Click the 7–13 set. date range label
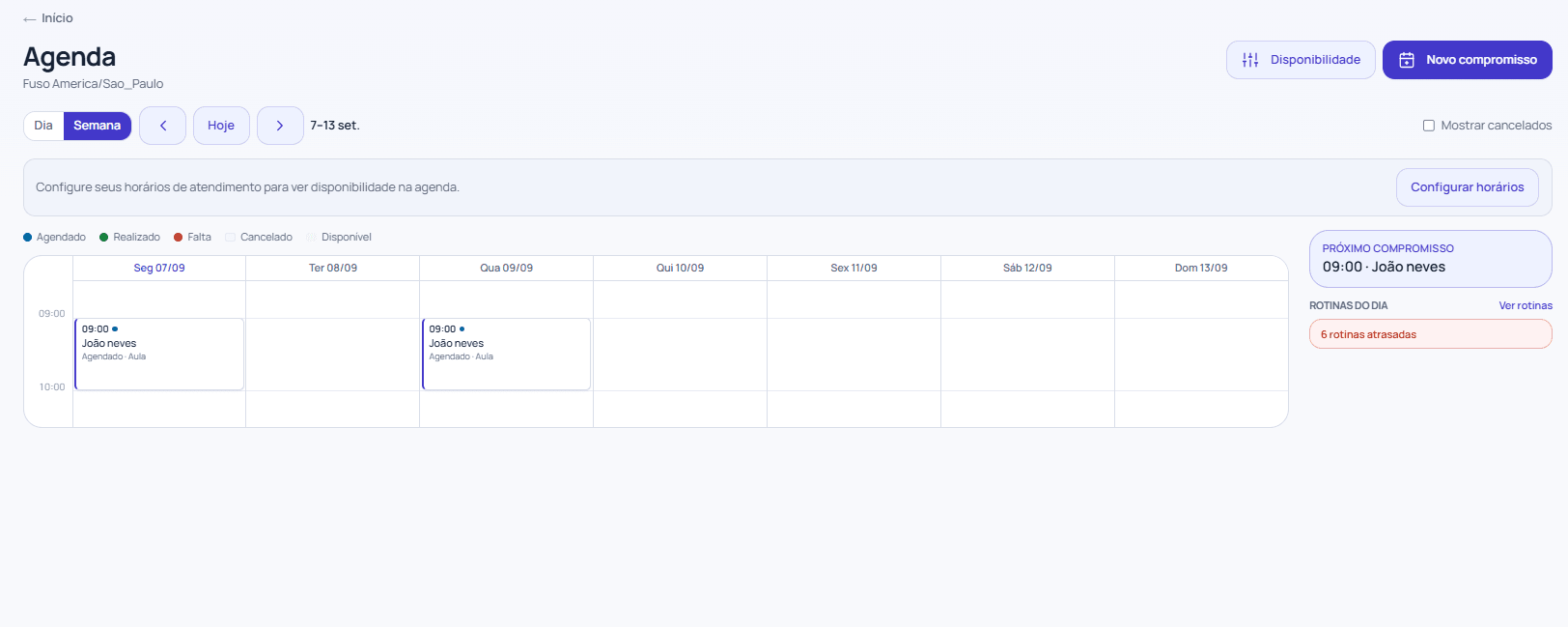 click(335, 126)
